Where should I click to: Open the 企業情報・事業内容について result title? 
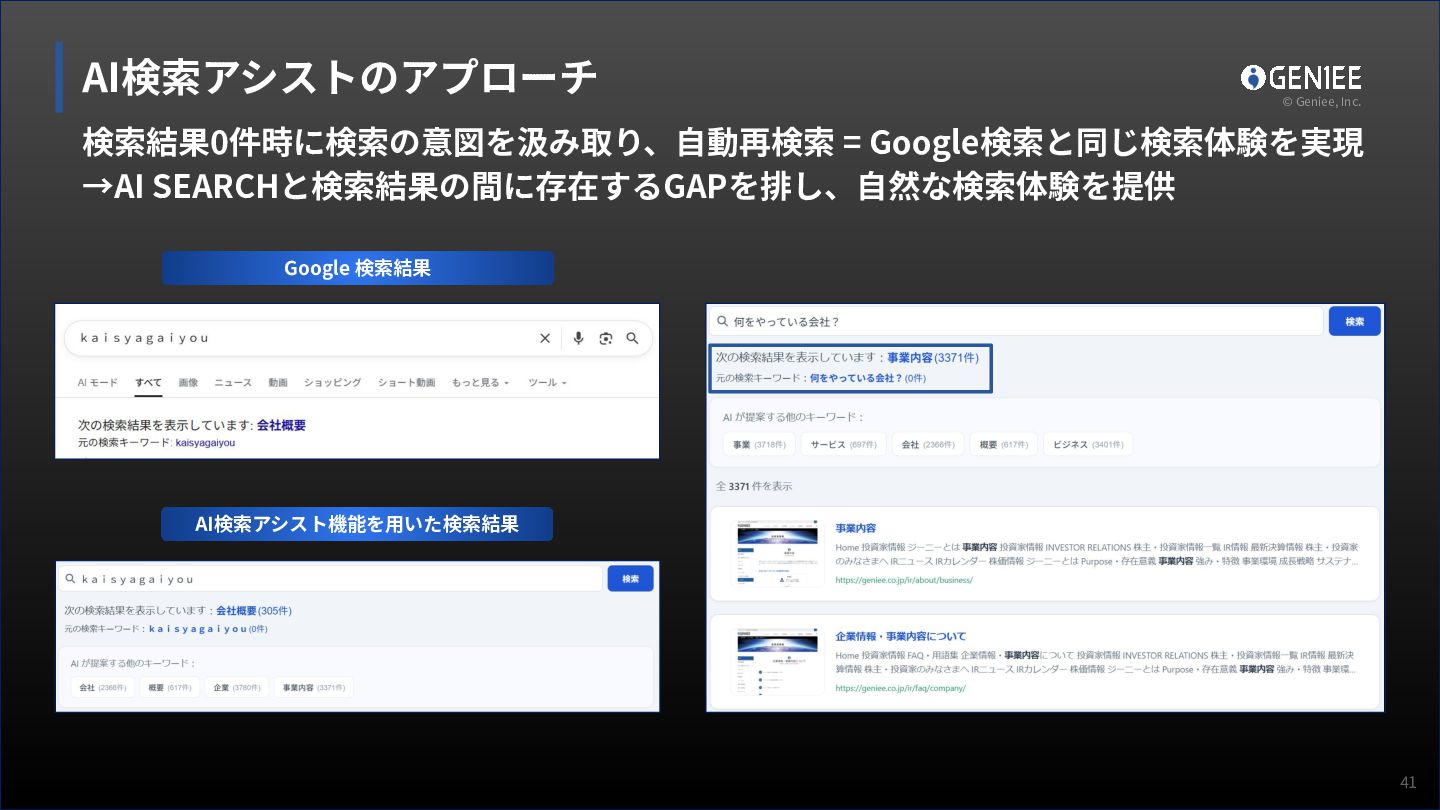point(901,636)
